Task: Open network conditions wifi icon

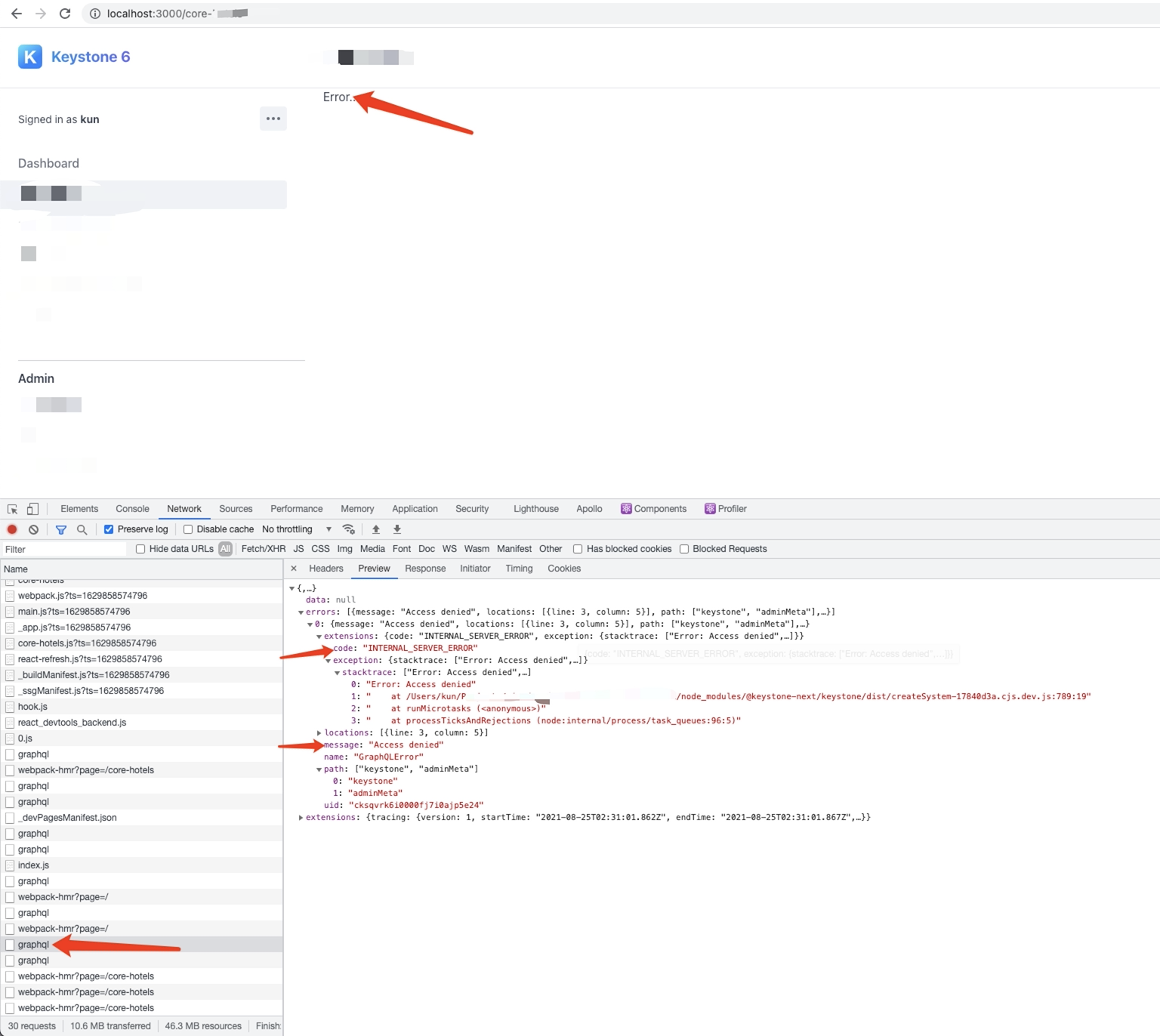Action: 348,529
